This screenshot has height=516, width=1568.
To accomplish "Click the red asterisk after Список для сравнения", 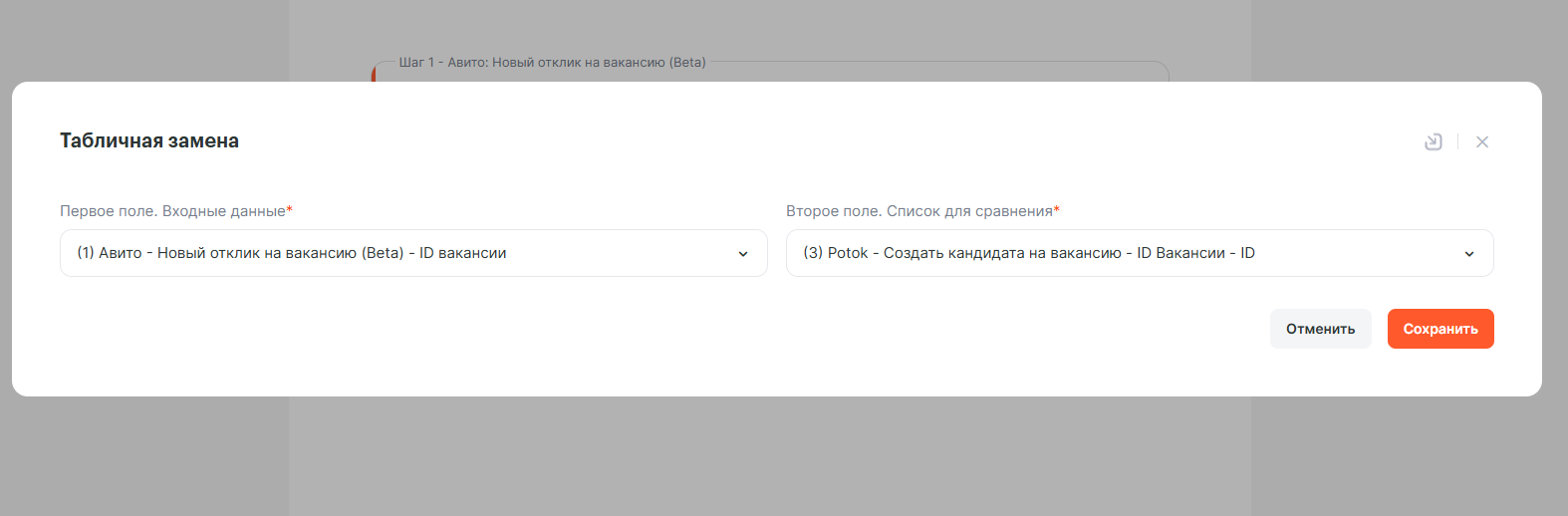I will (x=1057, y=210).
